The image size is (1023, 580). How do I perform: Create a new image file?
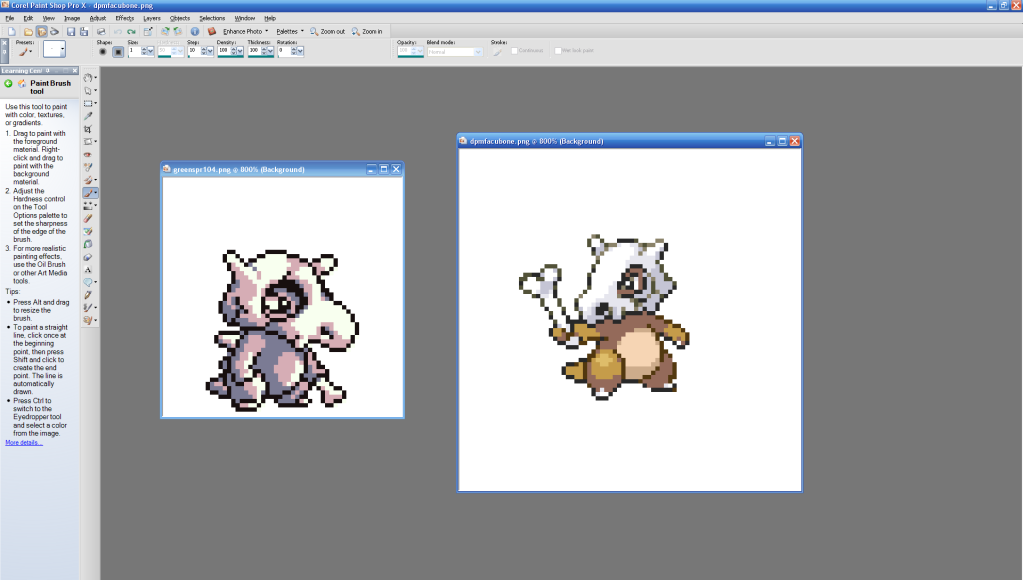[x=12, y=31]
